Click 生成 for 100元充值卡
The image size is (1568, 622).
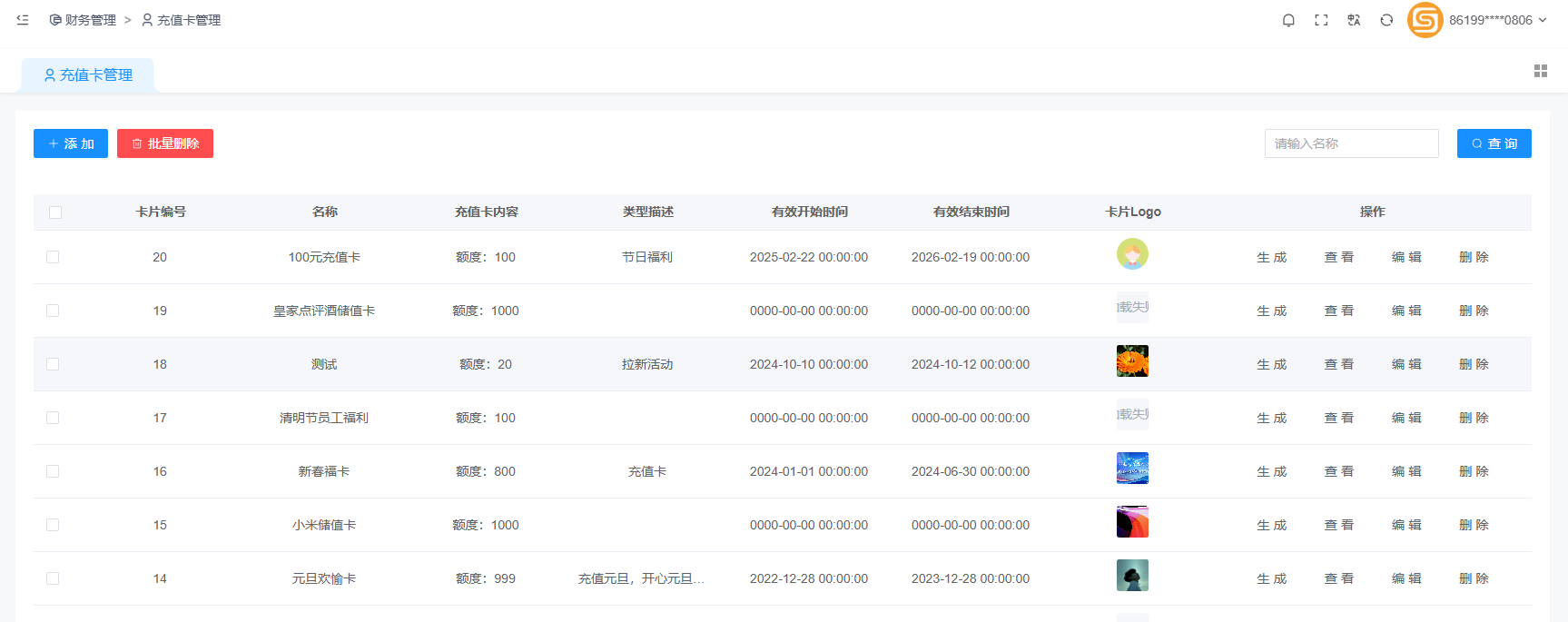[1271, 257]
